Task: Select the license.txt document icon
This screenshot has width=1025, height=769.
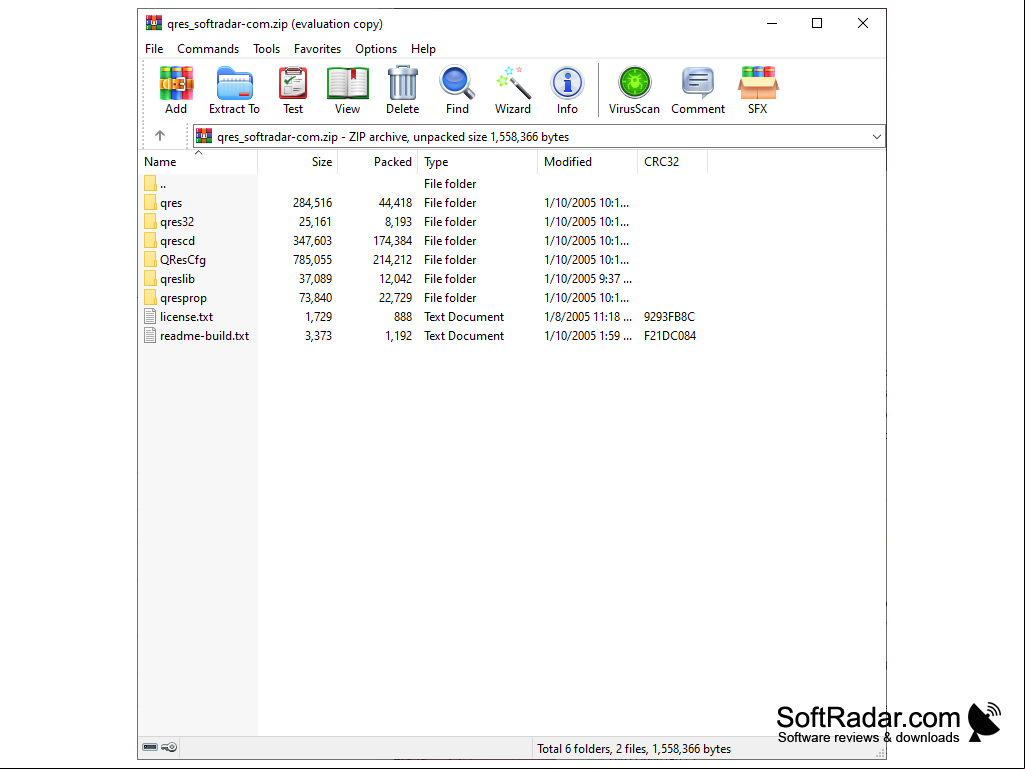Action: click(x=150, y=316)
